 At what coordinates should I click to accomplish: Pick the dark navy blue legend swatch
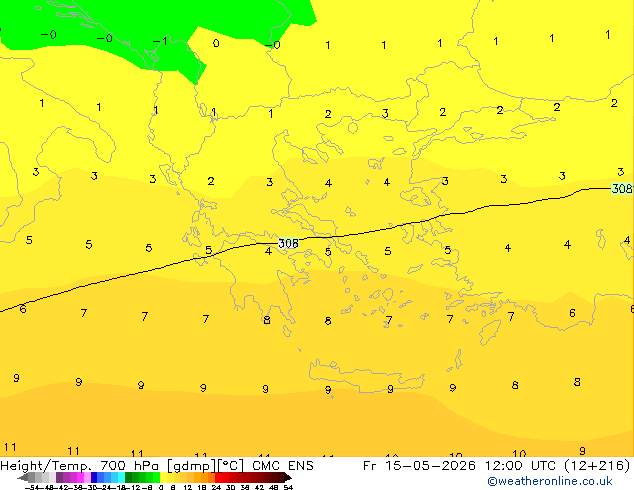94,477
